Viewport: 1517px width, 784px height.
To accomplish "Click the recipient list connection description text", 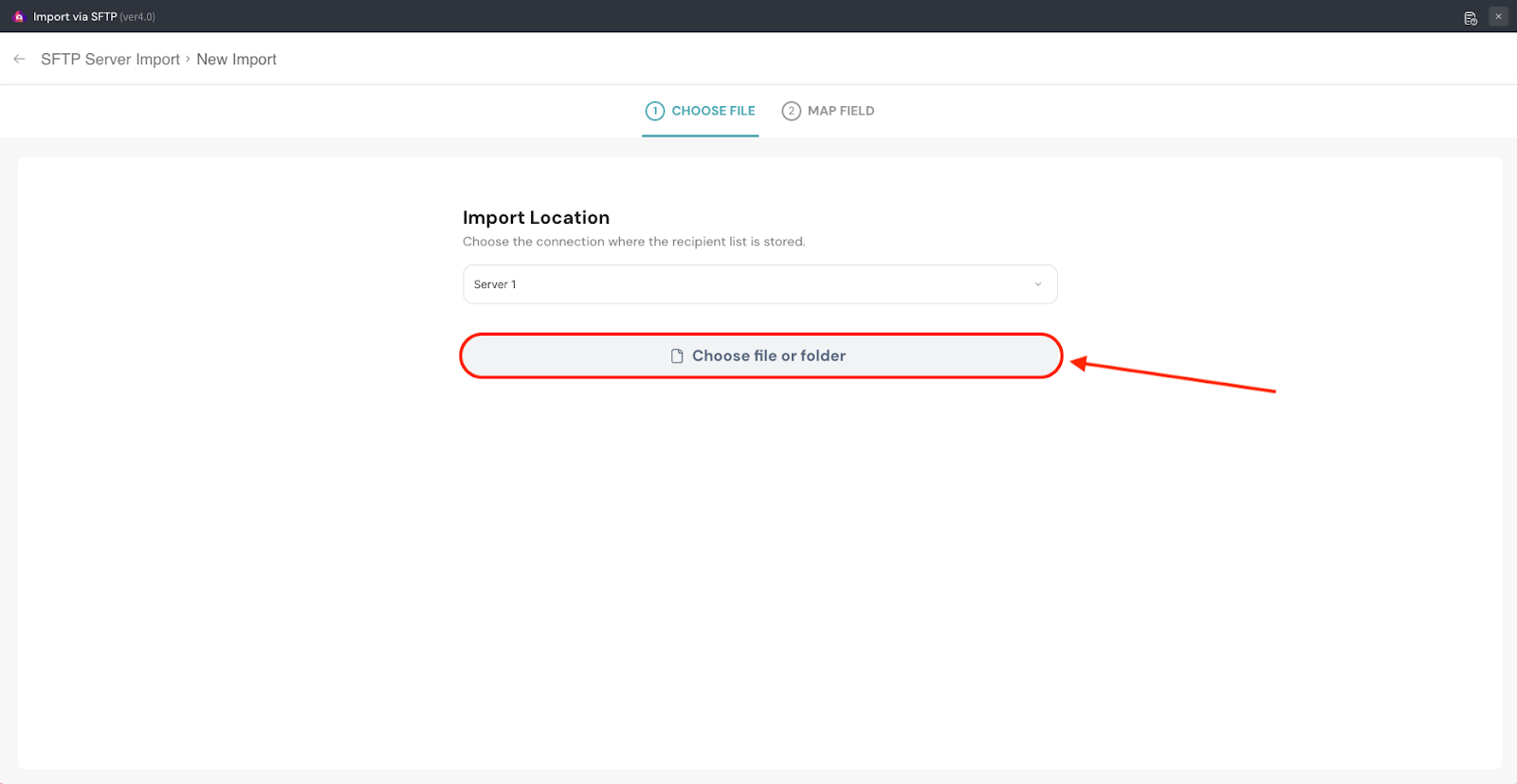I will (x=633, y=242).
